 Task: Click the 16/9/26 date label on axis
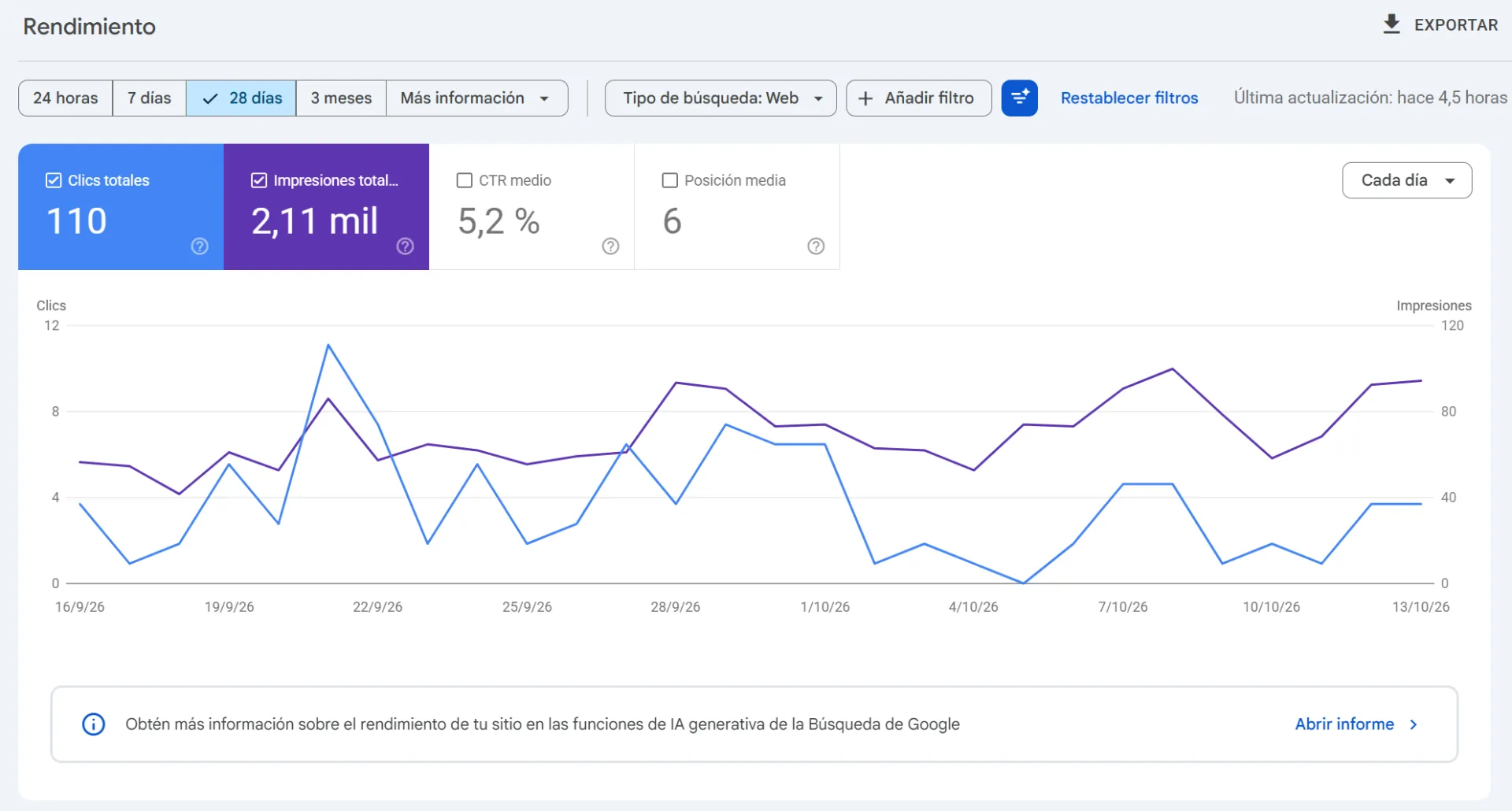(x=80, y=607)
